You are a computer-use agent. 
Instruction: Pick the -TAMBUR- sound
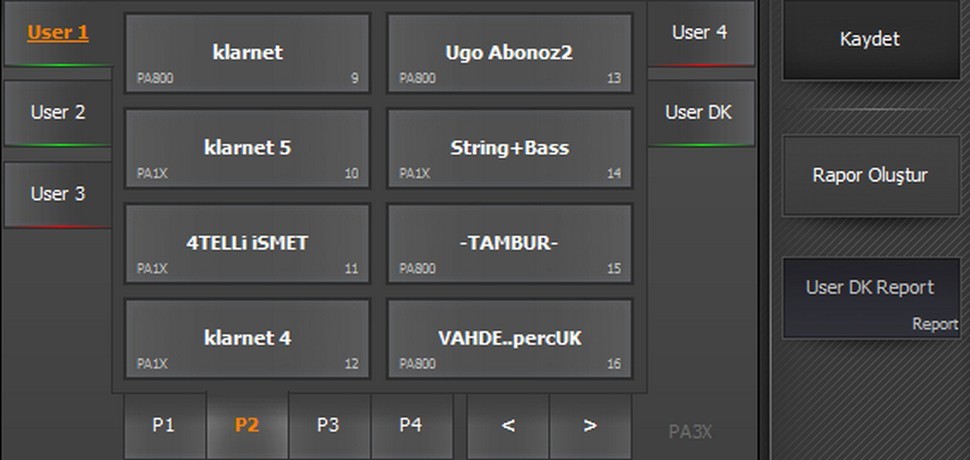click(509, 243)
